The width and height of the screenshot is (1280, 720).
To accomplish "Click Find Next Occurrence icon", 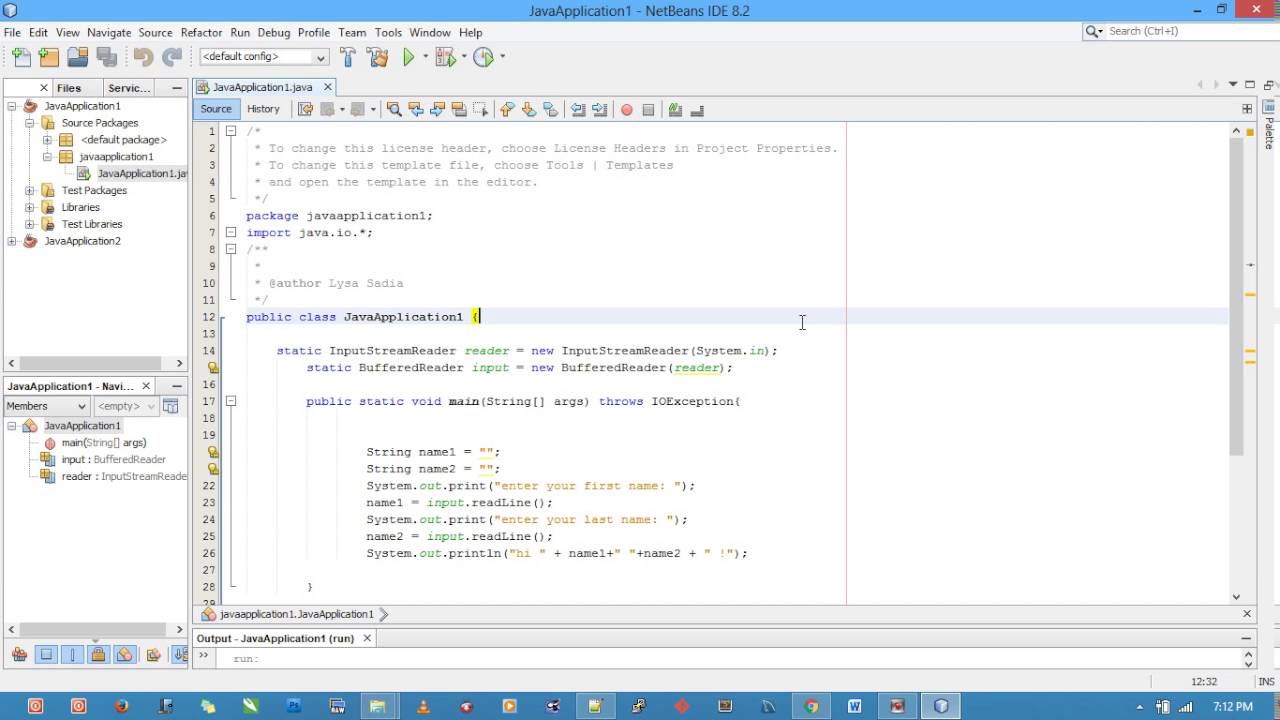I will tap(437, 109).
